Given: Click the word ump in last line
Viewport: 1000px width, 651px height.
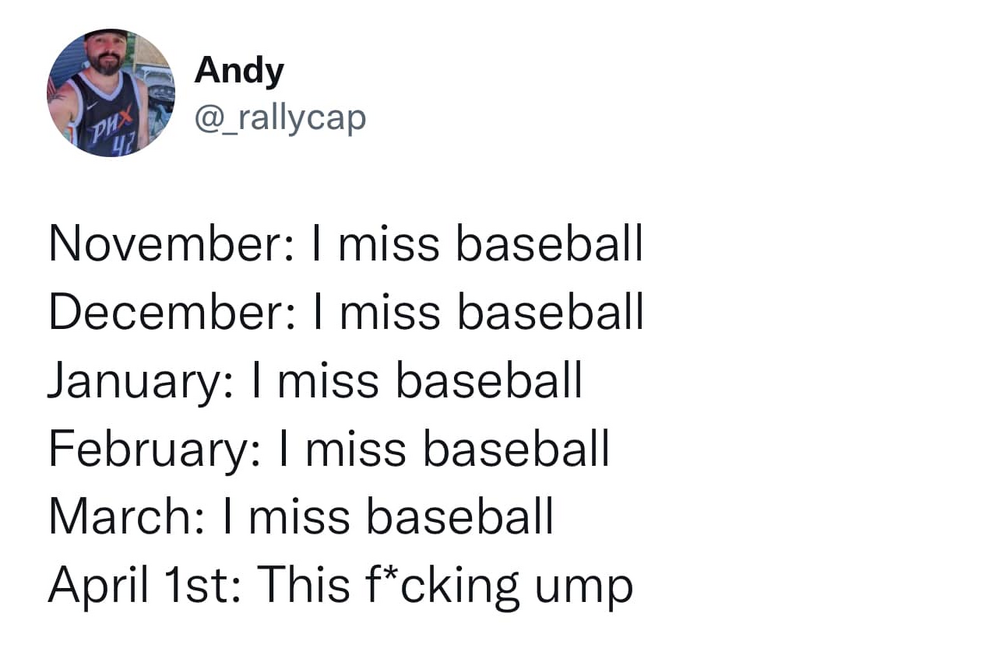Looking at the screenshot, I should [x=584, y=590].
